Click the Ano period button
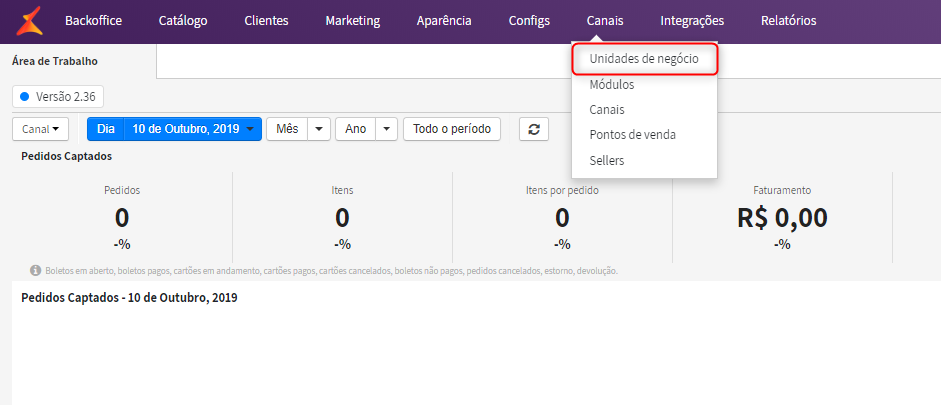The image size is (941, 405). pyautogui.click(x=356, y=129)
